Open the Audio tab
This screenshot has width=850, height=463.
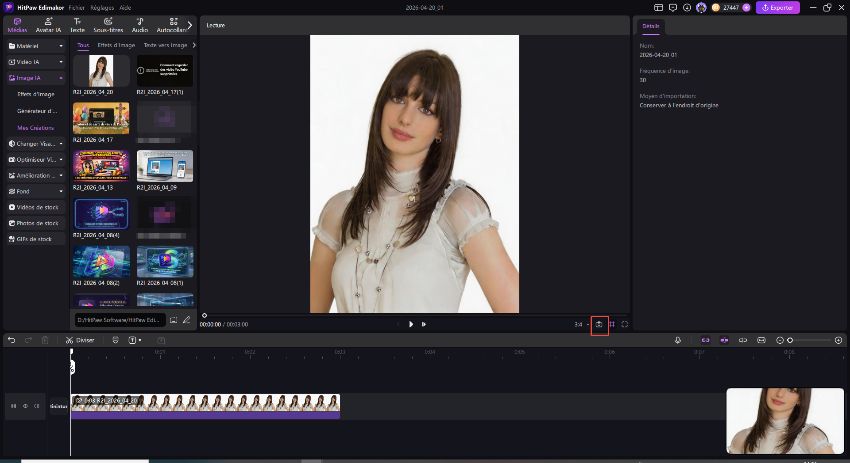[140, 25]
